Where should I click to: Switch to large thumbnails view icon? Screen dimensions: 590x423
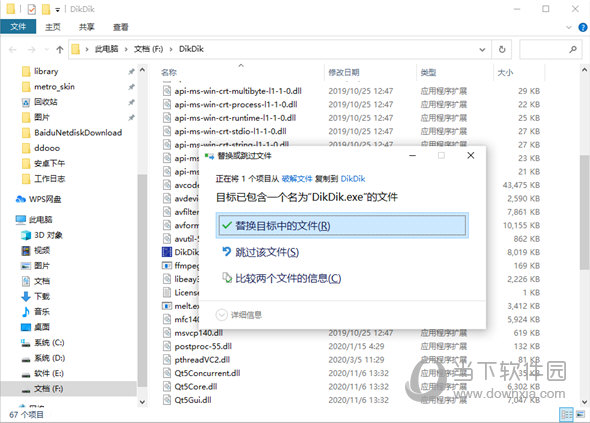(x=581, y=414)
